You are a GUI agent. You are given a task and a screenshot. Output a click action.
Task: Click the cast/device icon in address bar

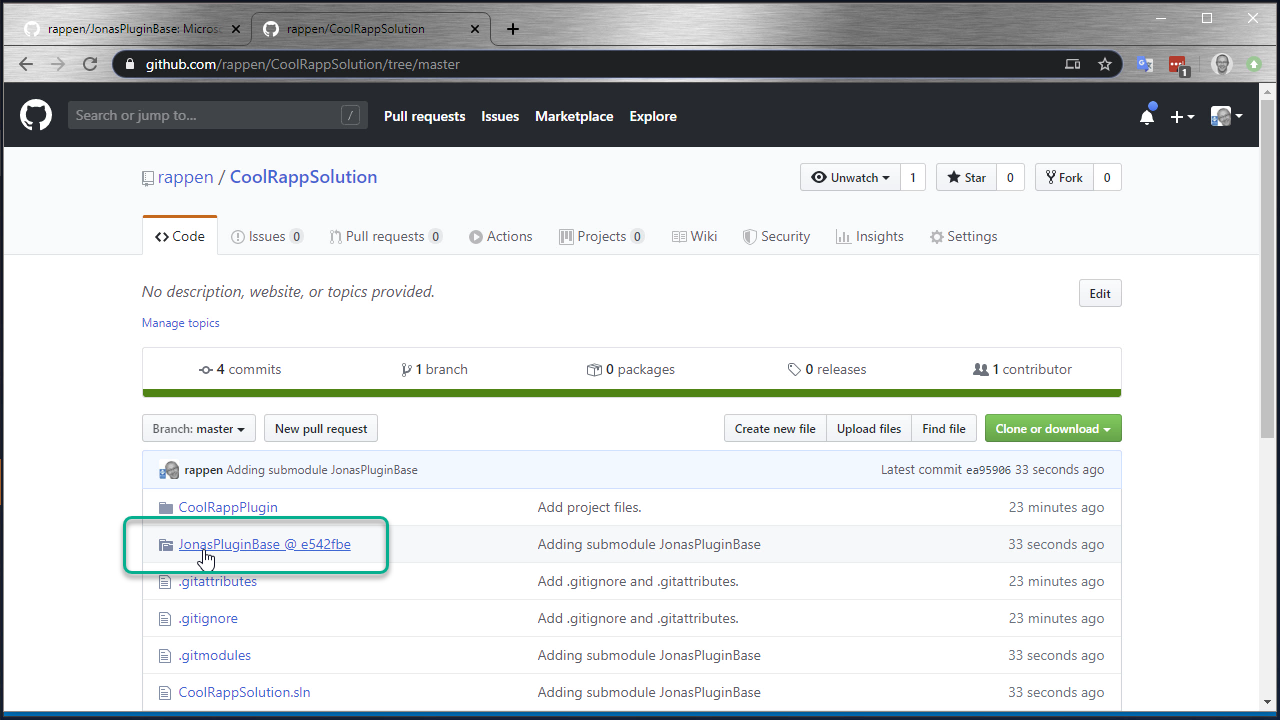1072,64
